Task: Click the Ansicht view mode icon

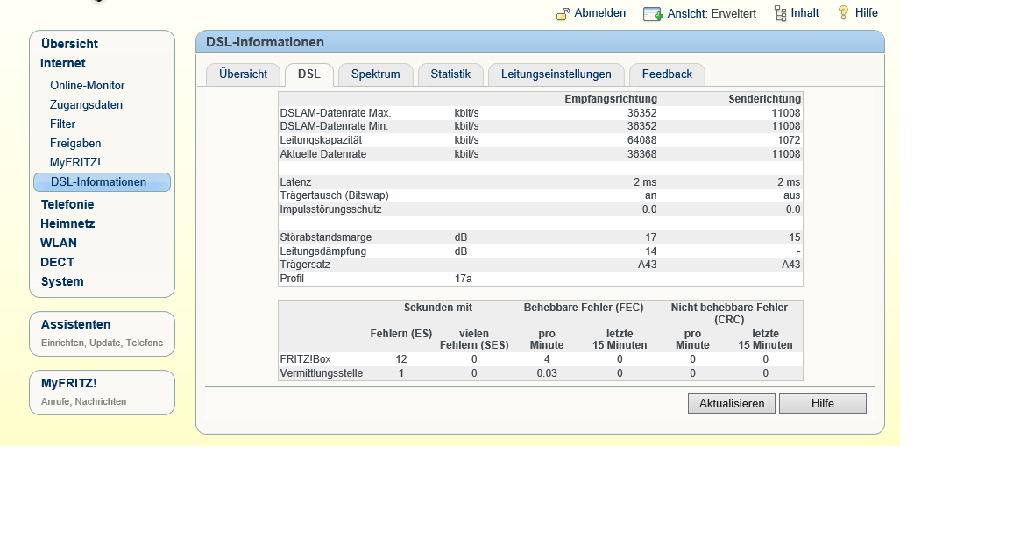Action: click(x=652, y=14)
